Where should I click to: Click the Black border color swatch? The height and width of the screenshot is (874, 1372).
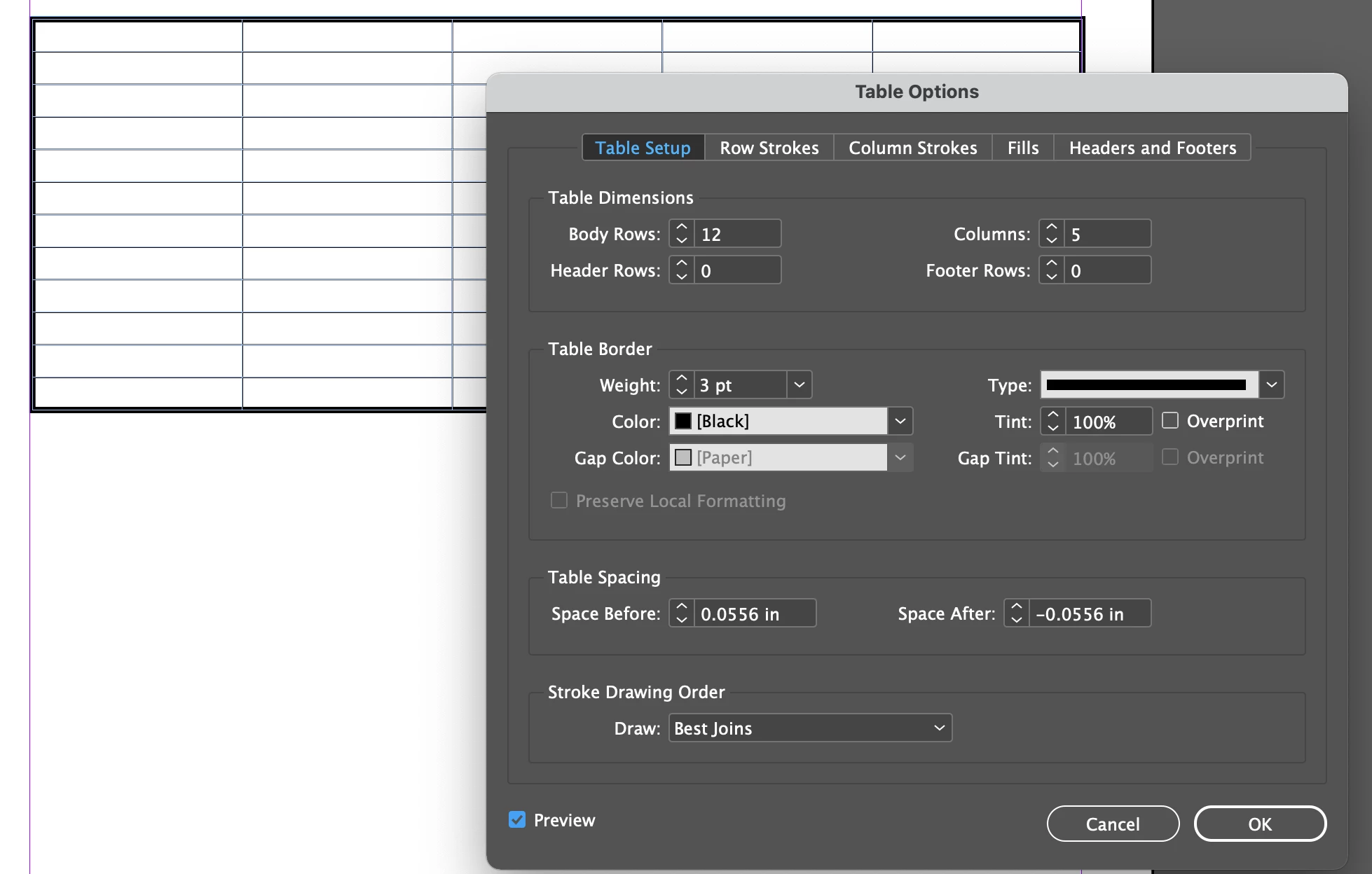[683, 421]
